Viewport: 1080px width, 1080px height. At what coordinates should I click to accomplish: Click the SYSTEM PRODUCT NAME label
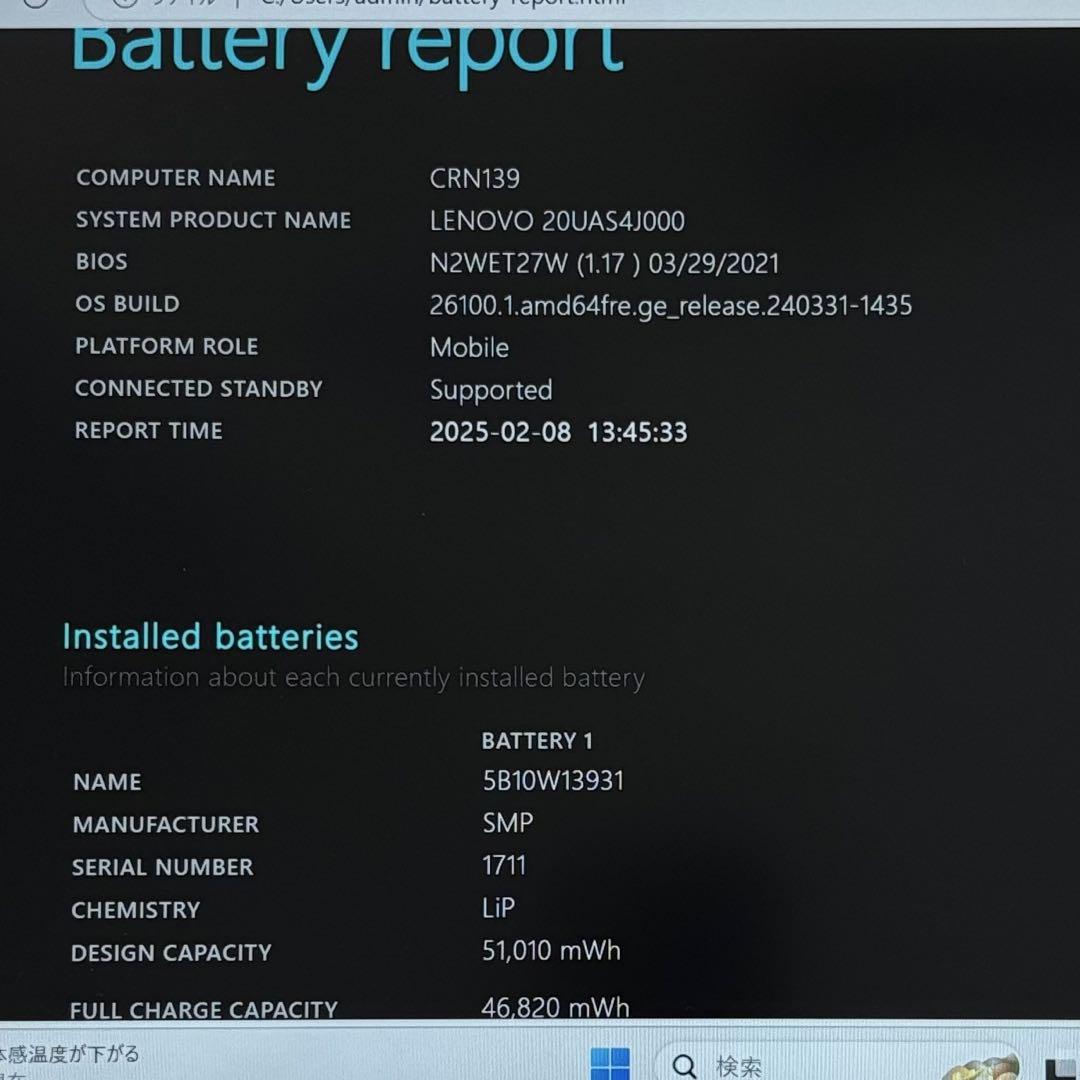click(x=214, y=220)
